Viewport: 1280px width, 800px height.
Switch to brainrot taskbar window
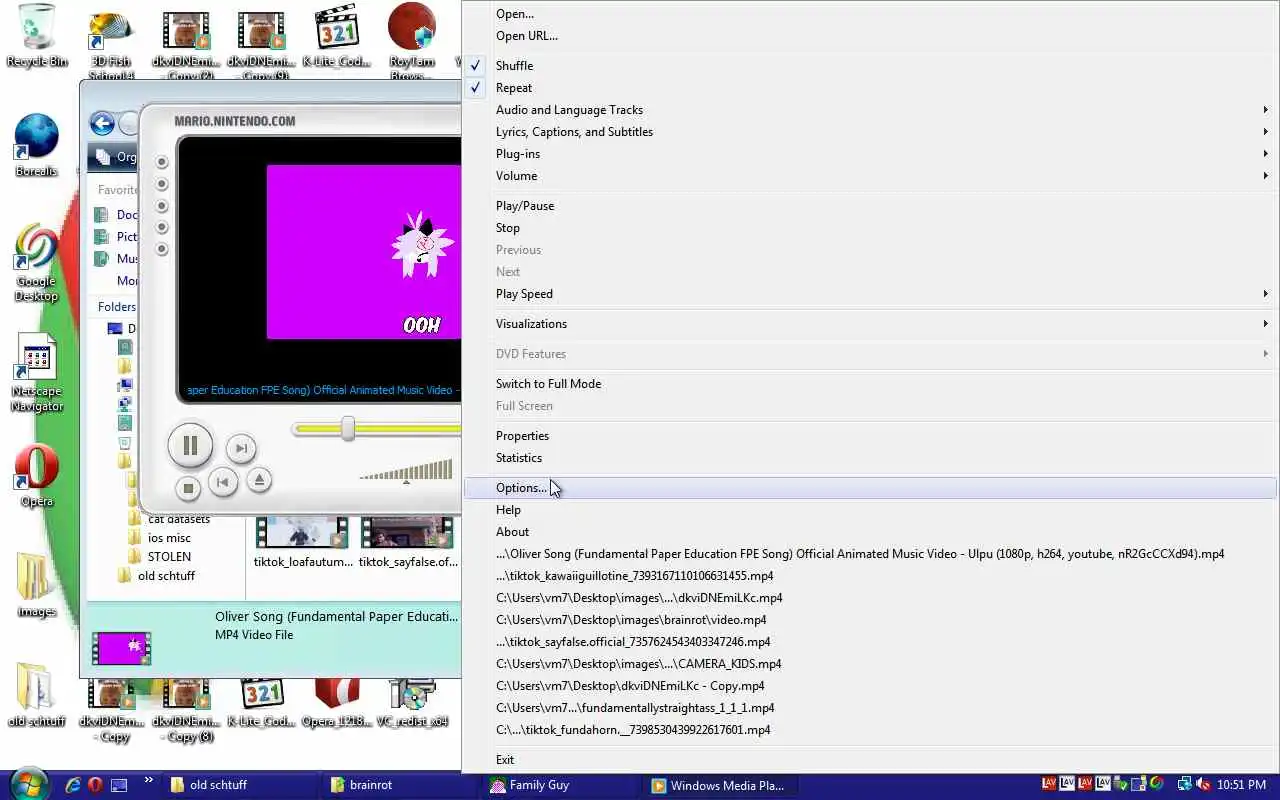(x=400, y=785)
